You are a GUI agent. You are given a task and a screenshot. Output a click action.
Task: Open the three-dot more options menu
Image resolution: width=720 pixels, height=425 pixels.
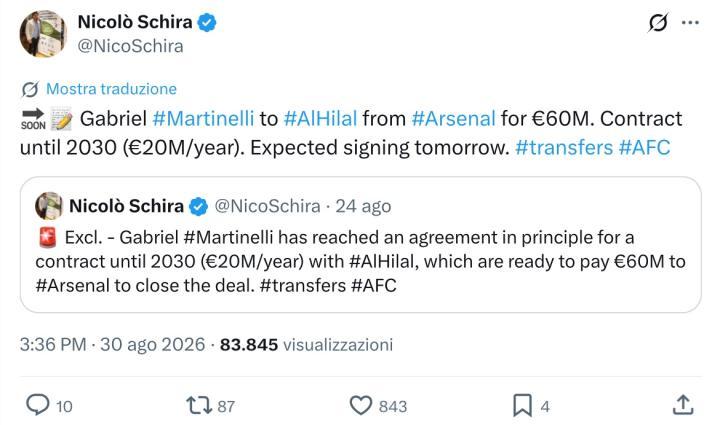tap(691, 22)
